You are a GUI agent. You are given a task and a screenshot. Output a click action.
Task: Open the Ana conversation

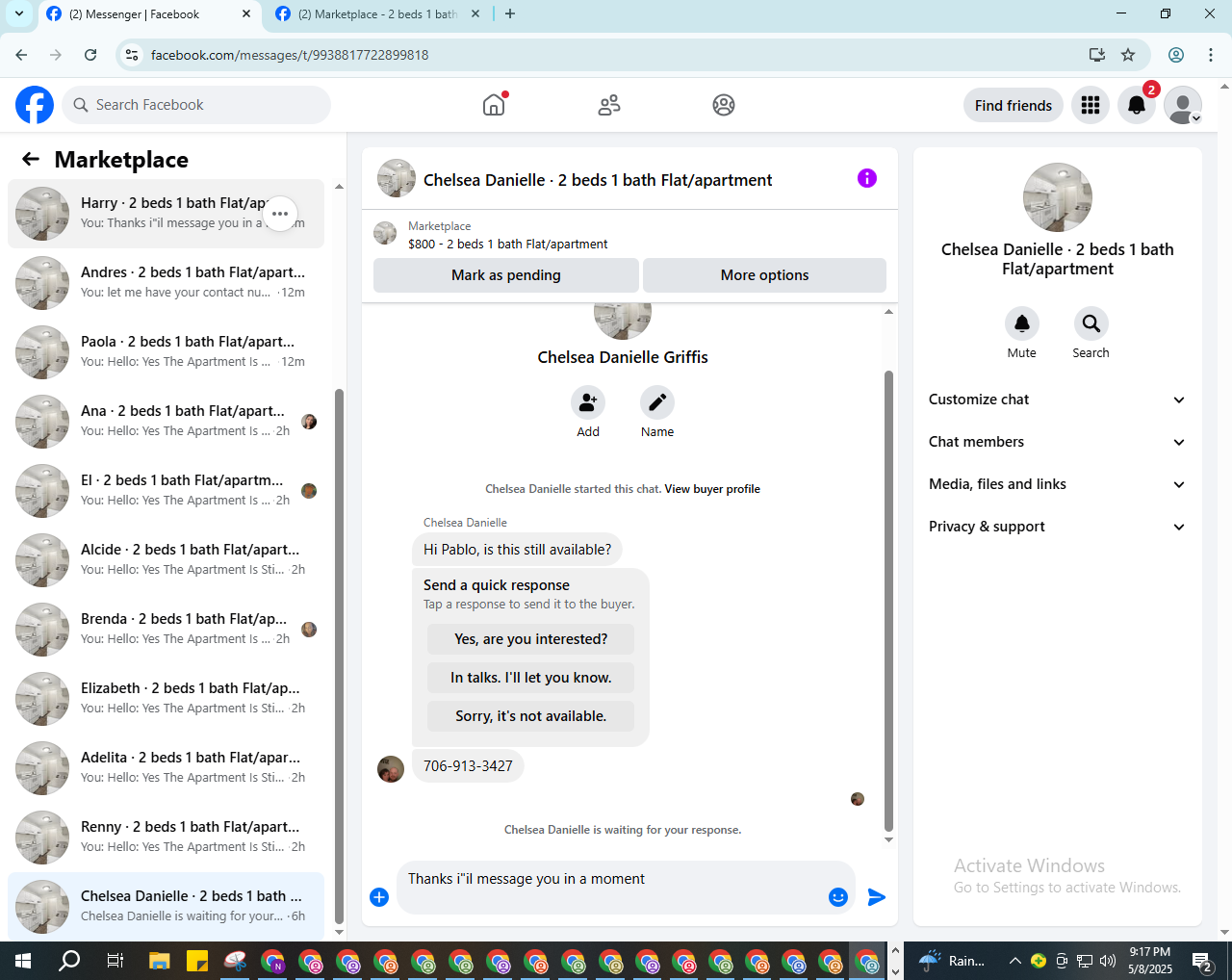click(166, 421)
